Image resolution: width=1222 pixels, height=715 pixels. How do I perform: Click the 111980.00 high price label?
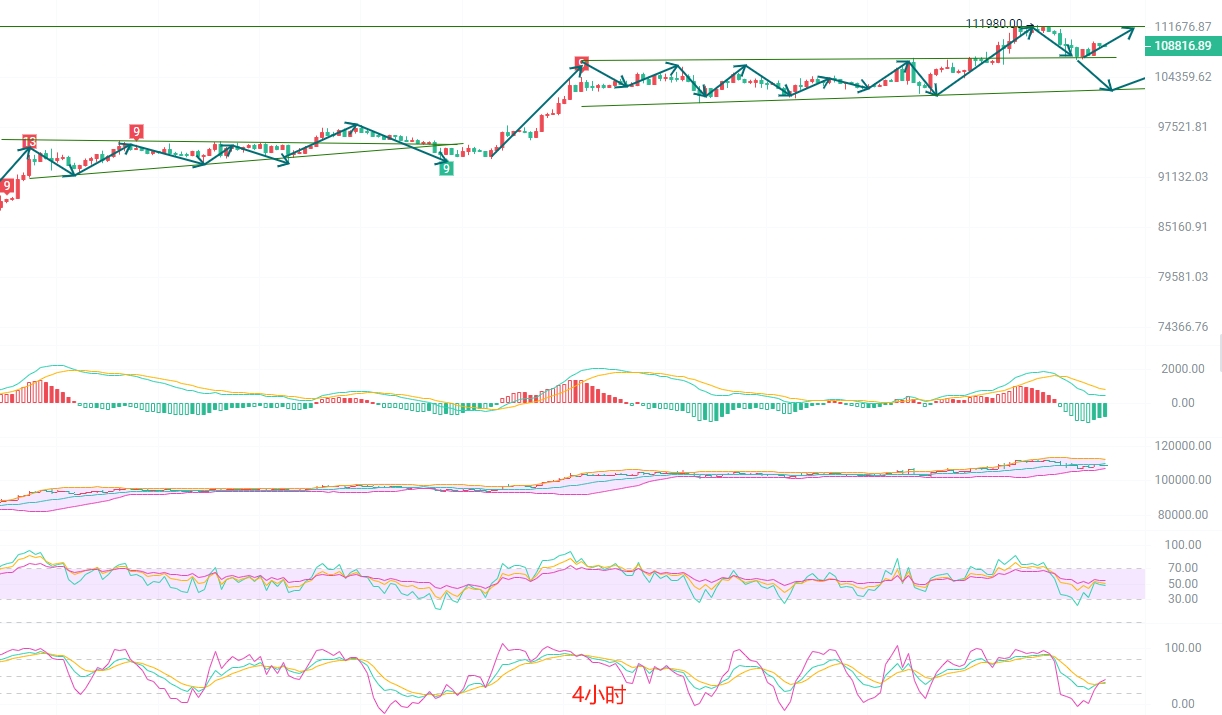click(994, 23)
